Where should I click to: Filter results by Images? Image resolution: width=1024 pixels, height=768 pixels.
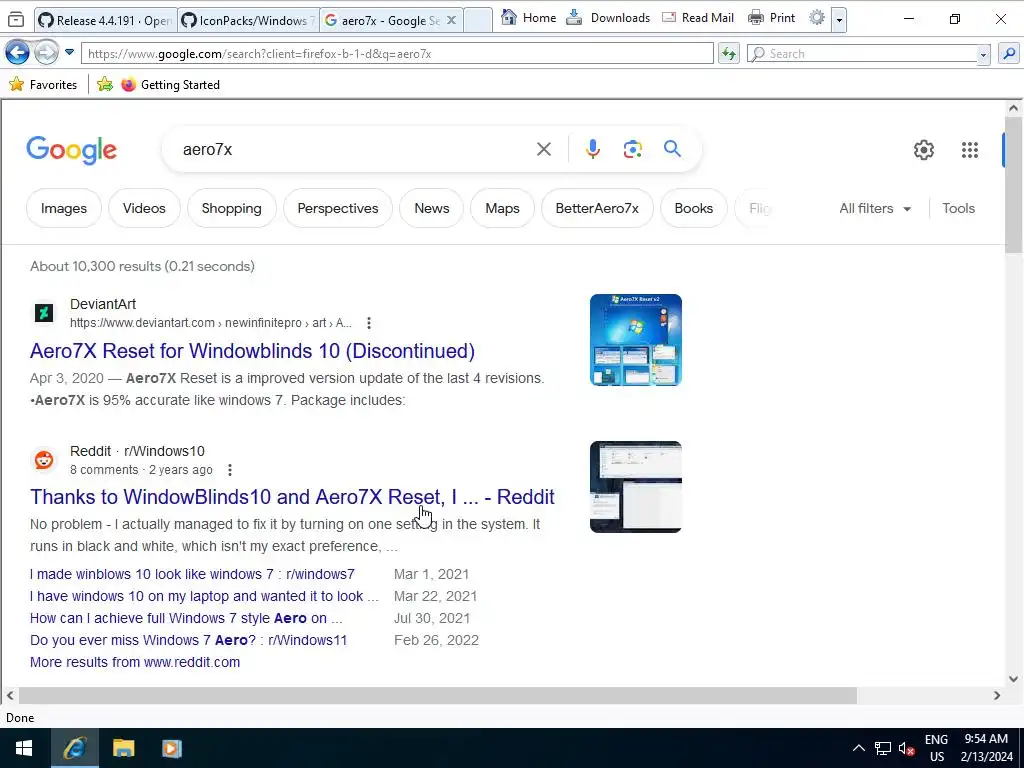pos(64,208)
